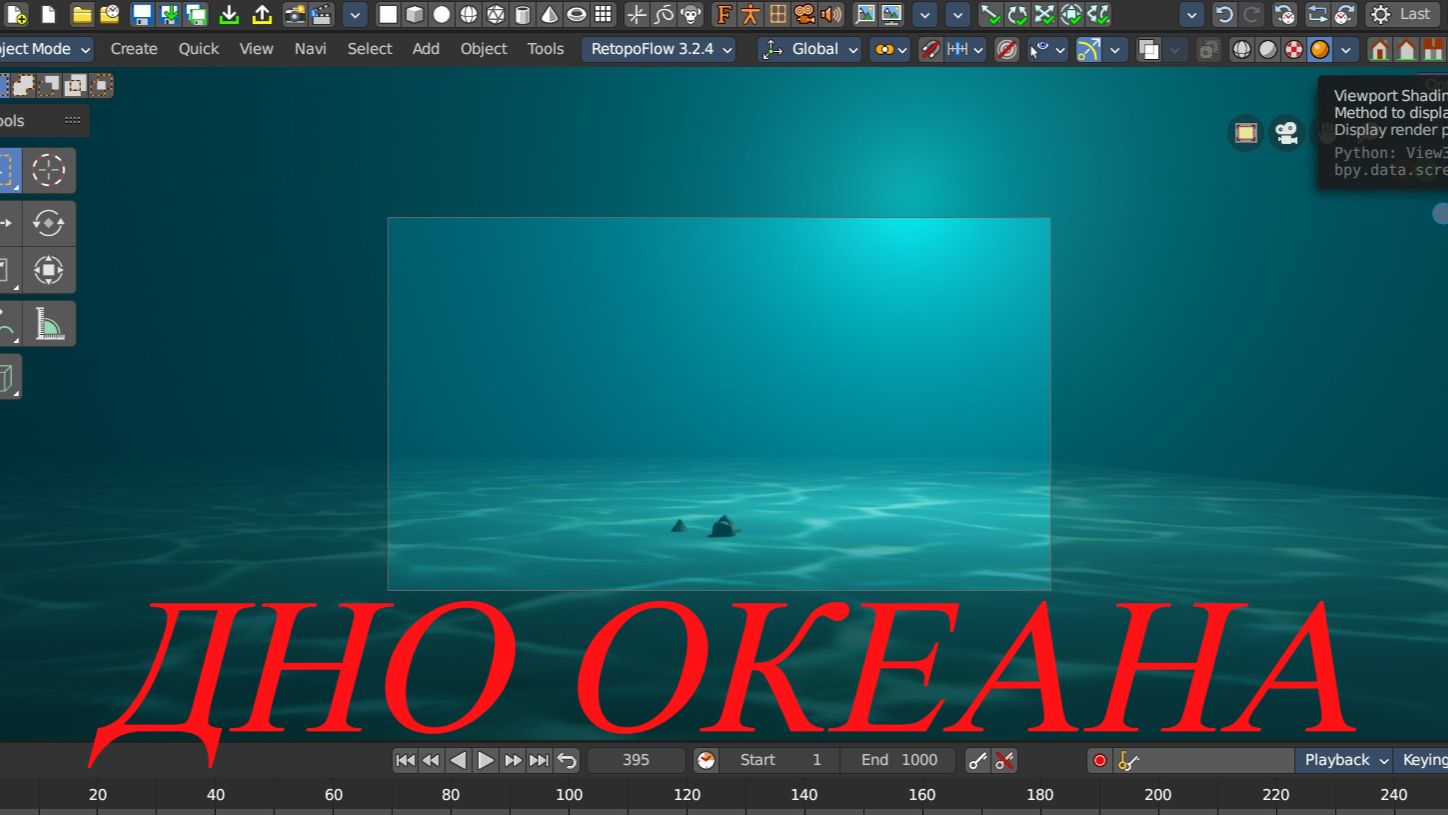Open viewport shading options dropdown arrow

click(x=1347, y=49)
